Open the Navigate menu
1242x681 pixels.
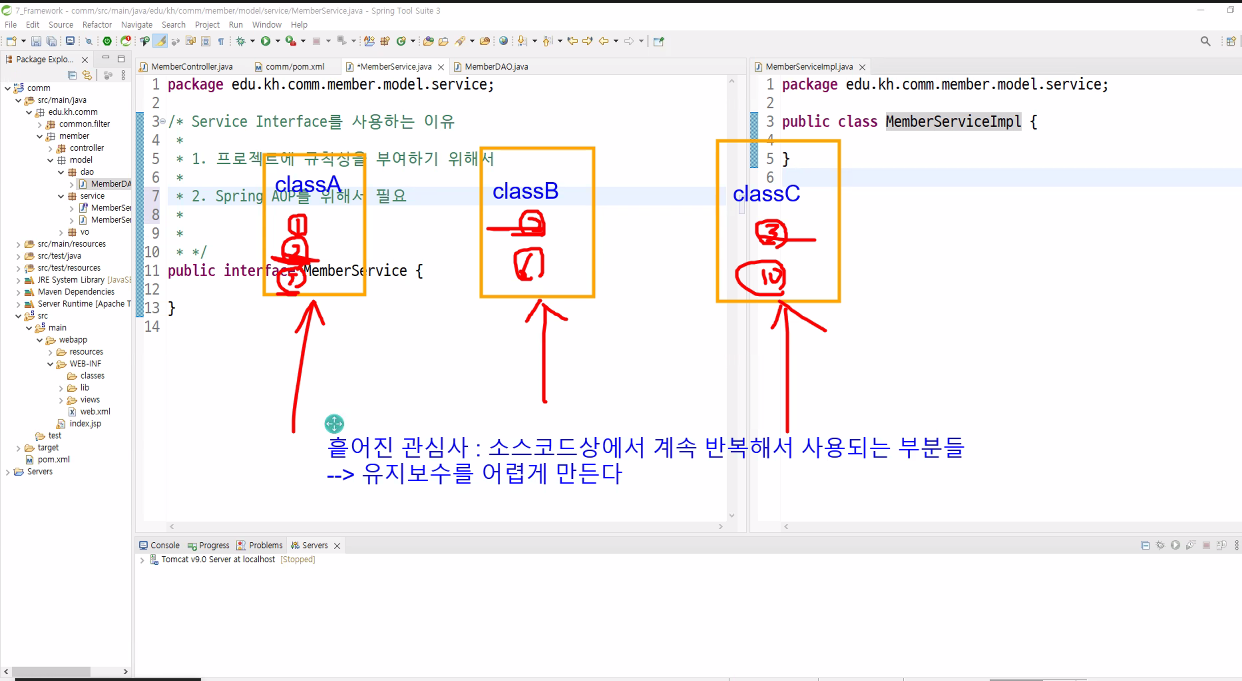coord(137,24)
